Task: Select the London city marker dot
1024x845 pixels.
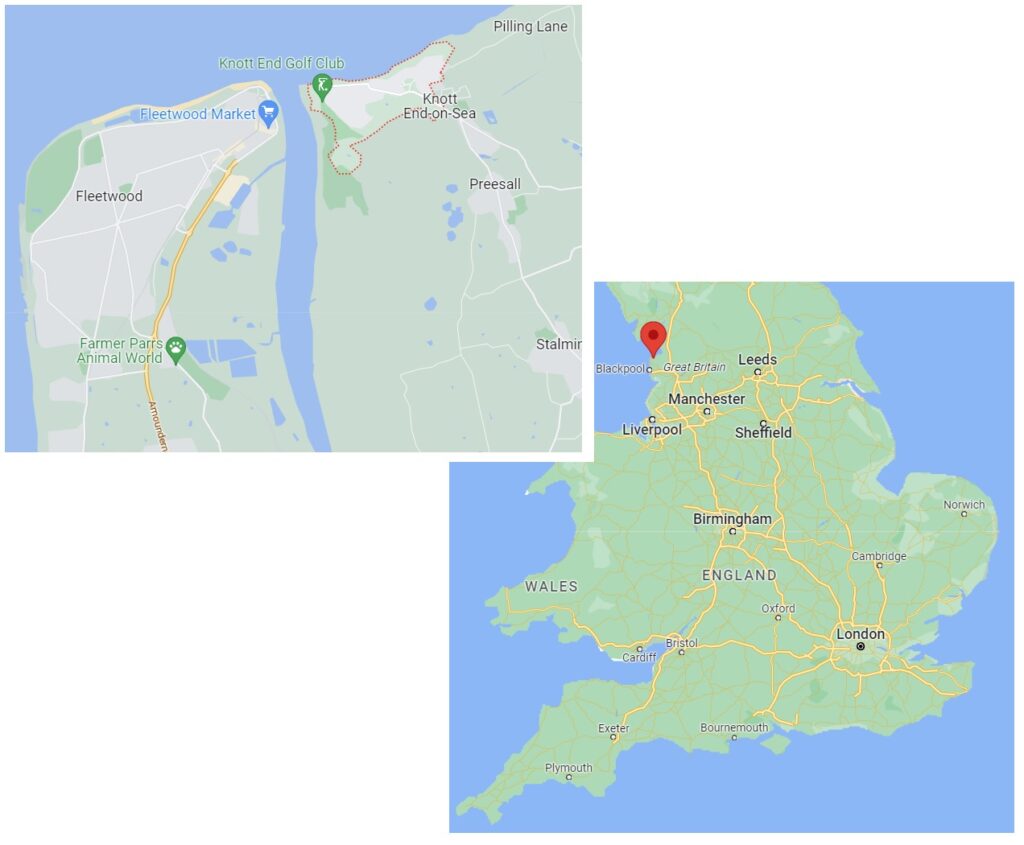Action: (861, 646)
